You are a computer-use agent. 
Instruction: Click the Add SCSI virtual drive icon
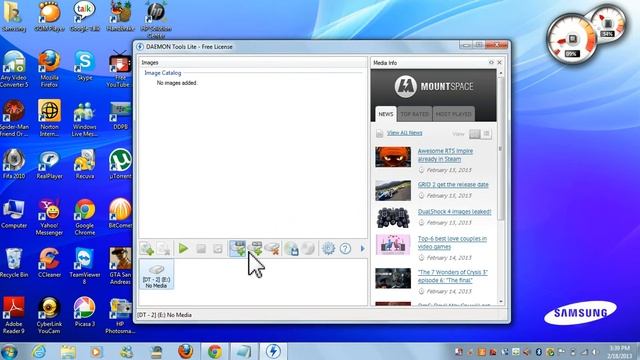255,248
